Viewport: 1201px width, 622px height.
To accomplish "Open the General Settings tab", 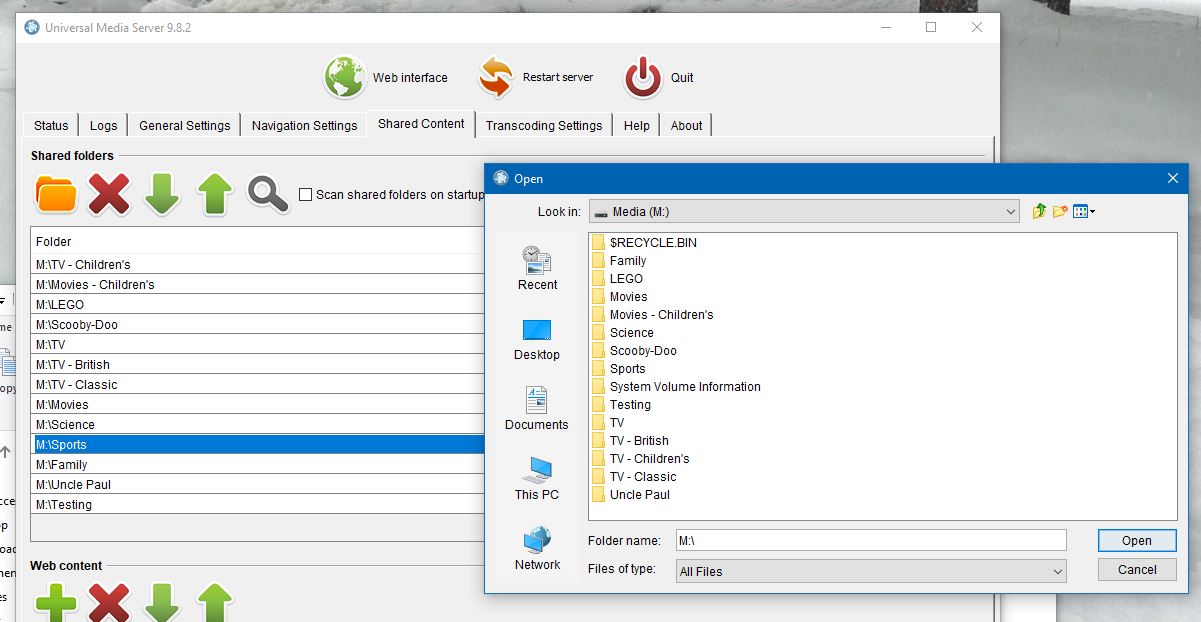I will (184, 125).
